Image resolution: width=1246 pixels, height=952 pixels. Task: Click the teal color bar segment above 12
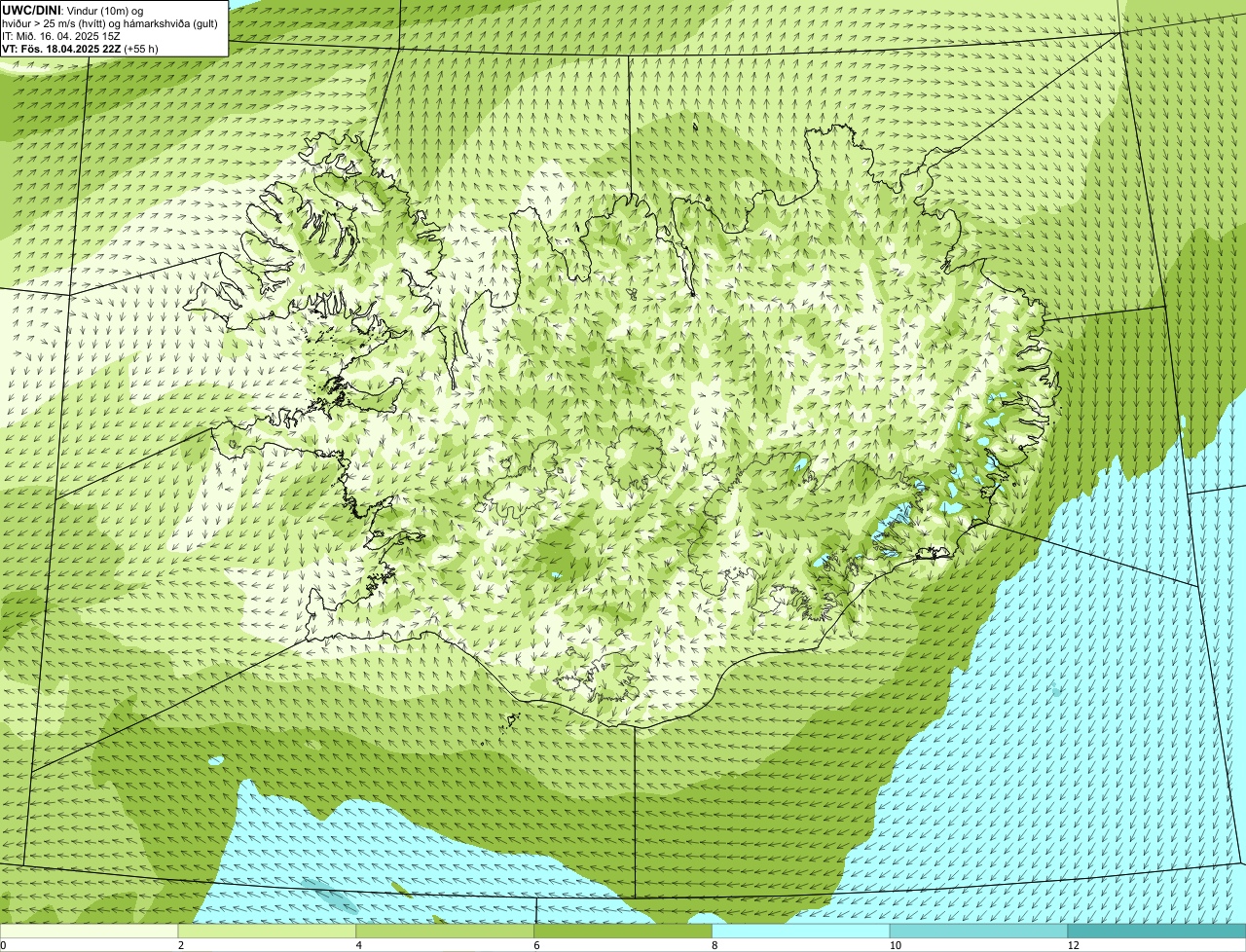pyautogui.click(x=1157, y=932)
